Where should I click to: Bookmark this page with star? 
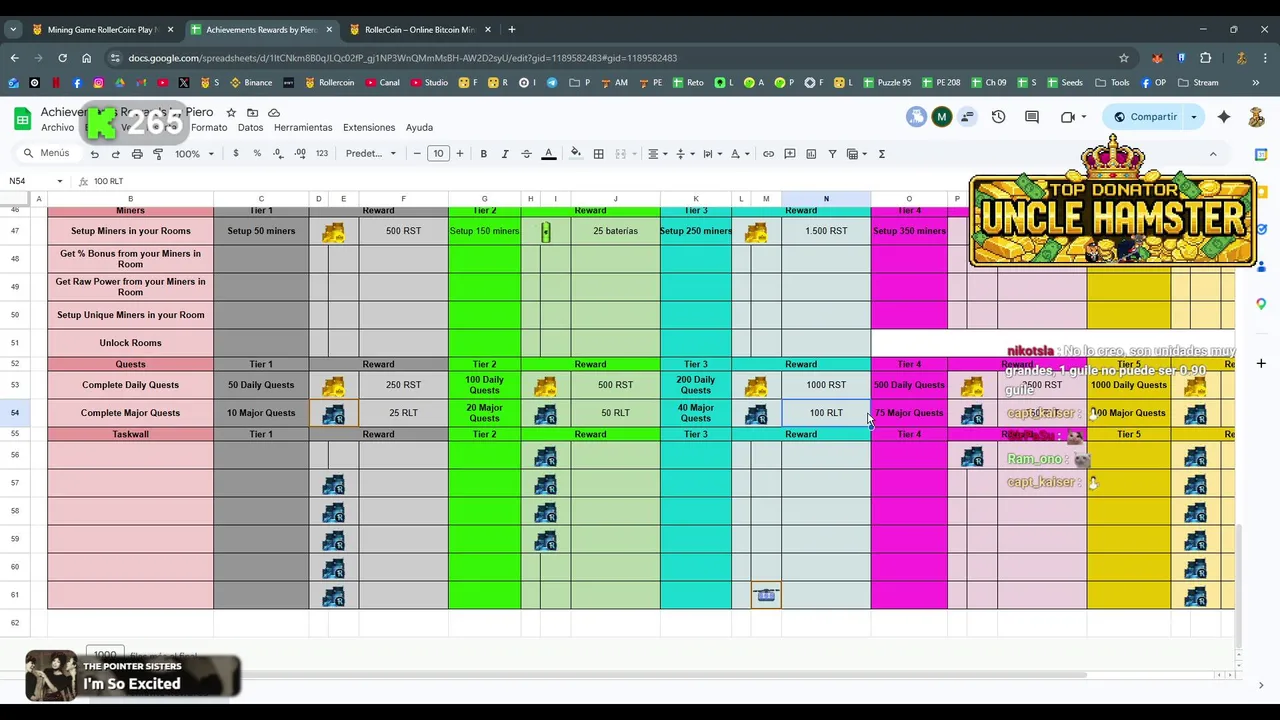click(x=1124, y=58)
